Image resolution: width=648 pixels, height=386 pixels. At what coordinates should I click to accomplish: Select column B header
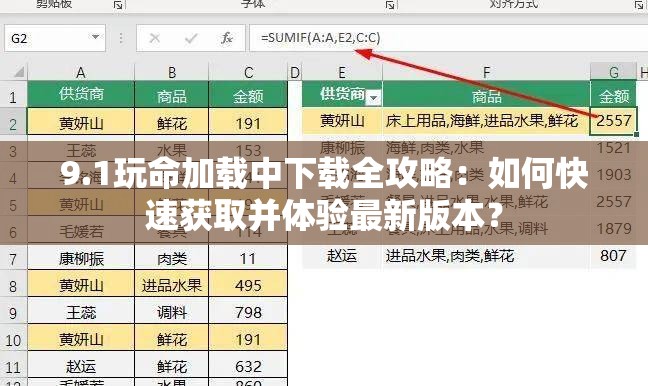pos(172,73)
